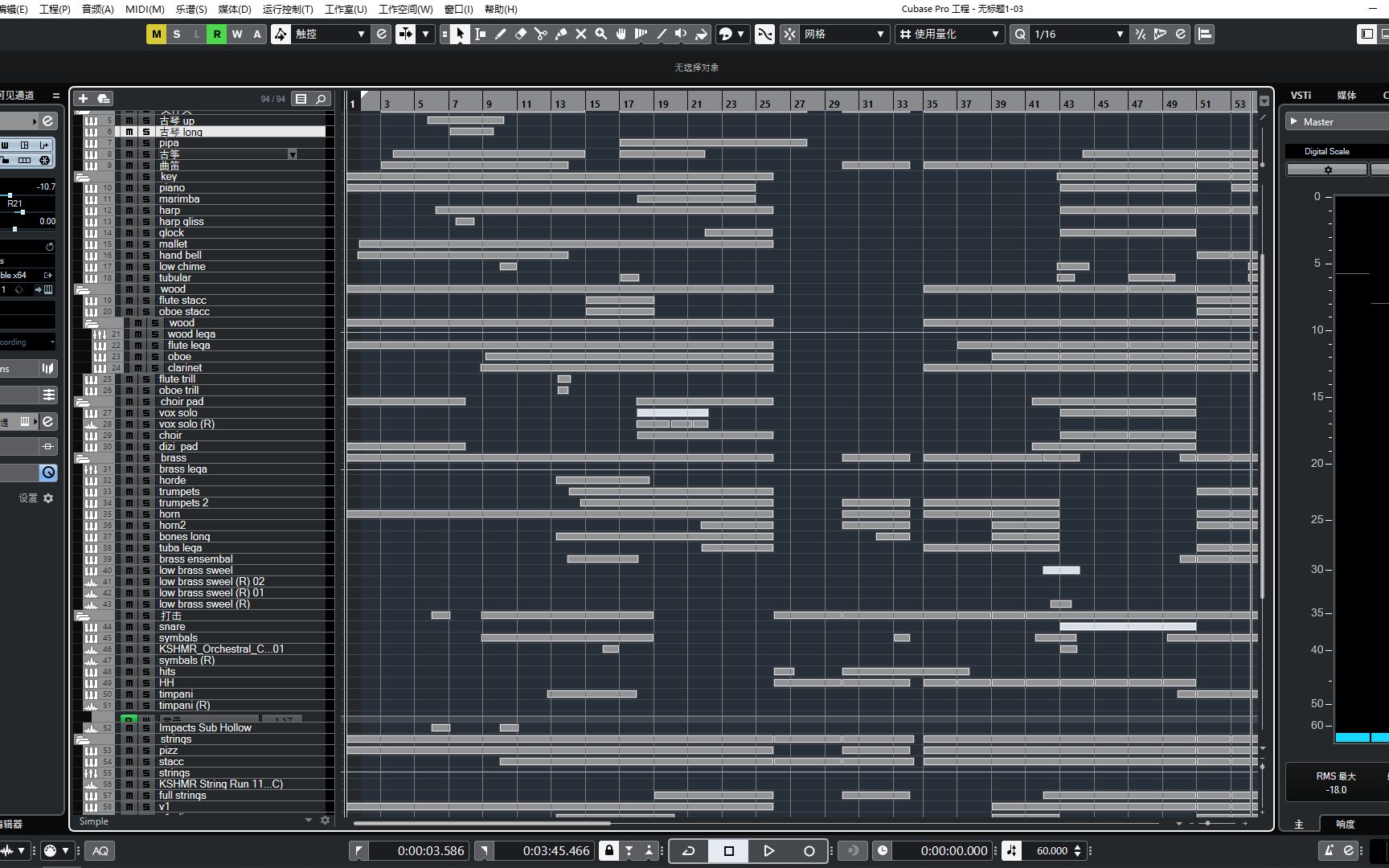Open the Digital Scale settings gear
The width and height of the screenshot is (1389, 868).
pos(1327,170)
